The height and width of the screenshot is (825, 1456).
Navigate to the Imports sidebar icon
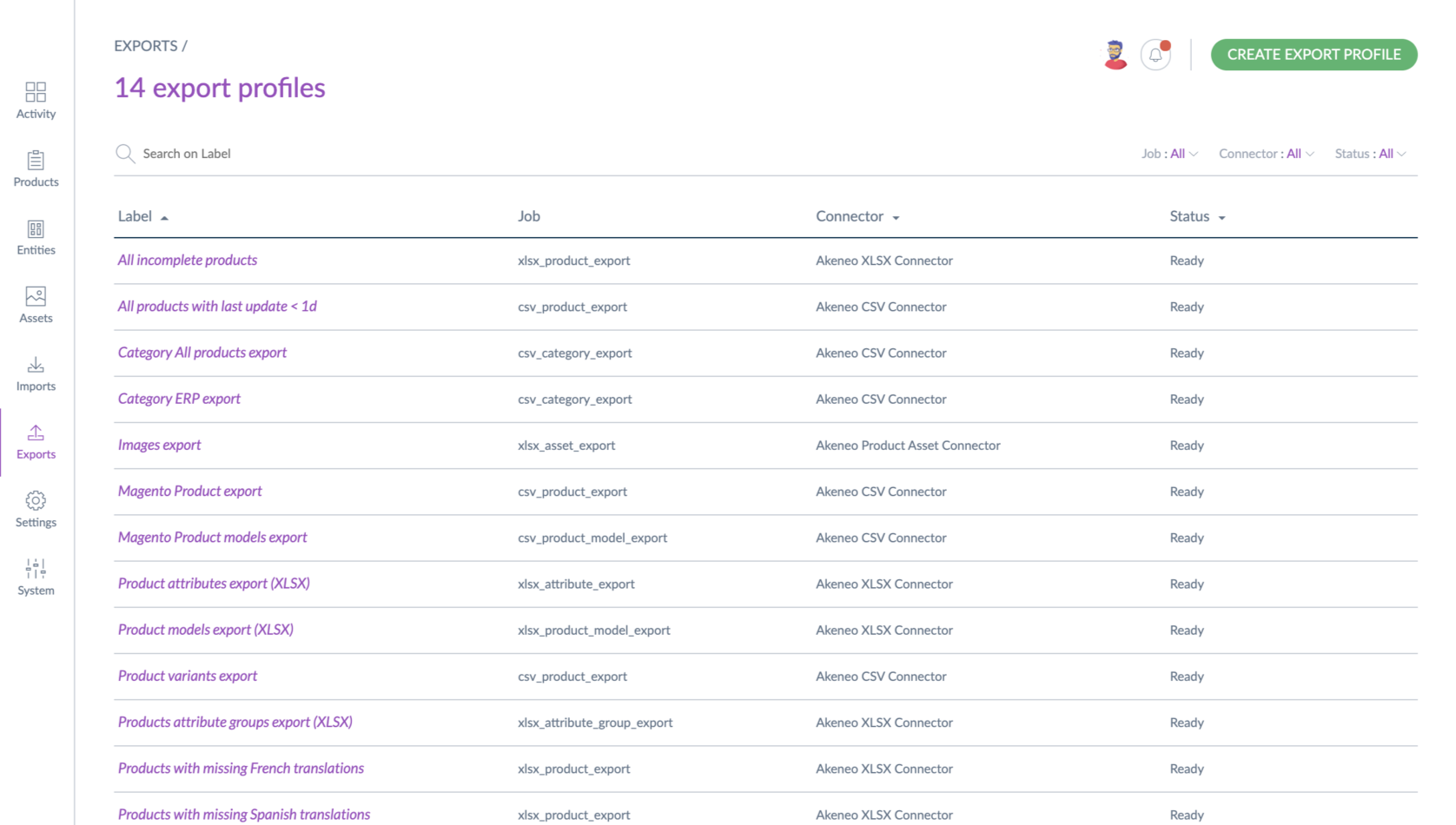pyautogui.click(x=36, y=365)
